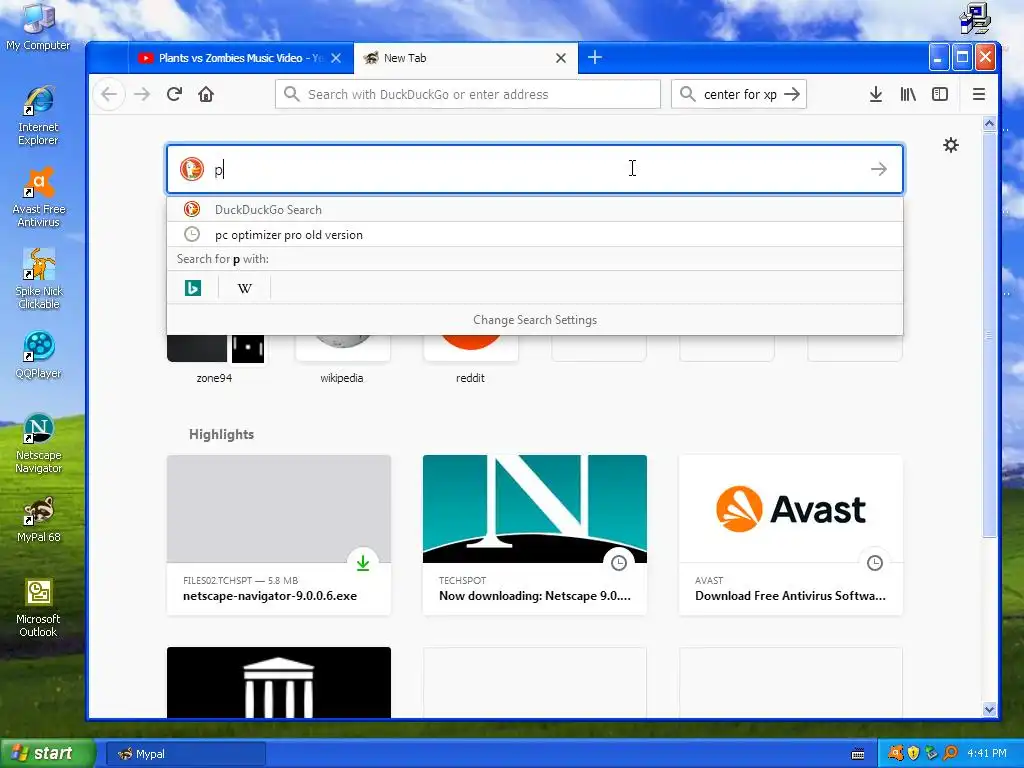Maximize the Mypal browser window
This screenshot has height=768, width=1024.
pyautogui.click(x=962, y=58)
